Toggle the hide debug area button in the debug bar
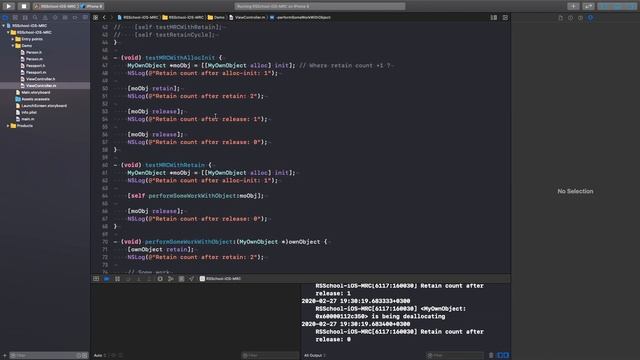Viewport: 640px width, 360px height. click(96, 279)
